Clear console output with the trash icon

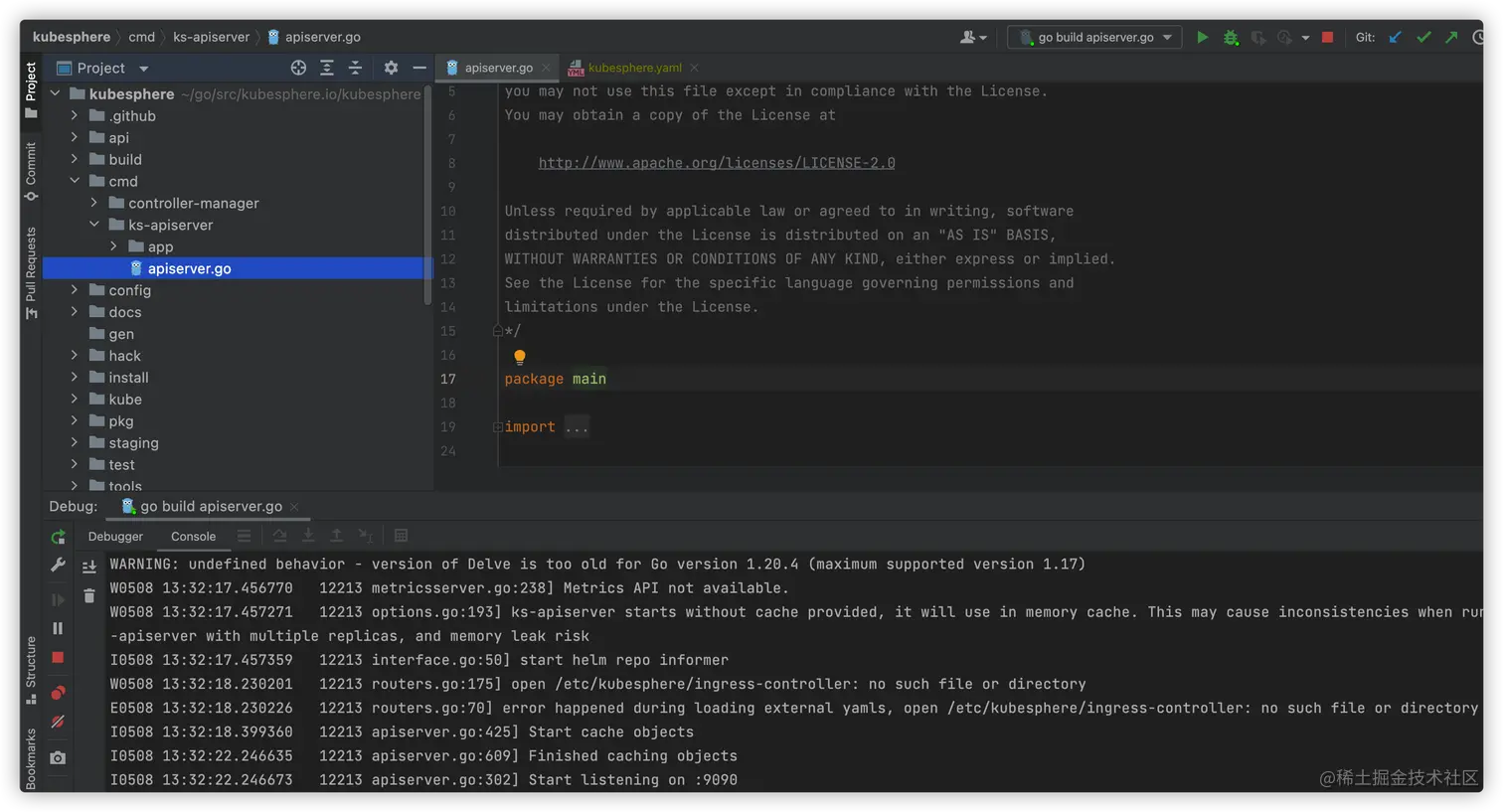pyautogui.click(x=89, y=595)
